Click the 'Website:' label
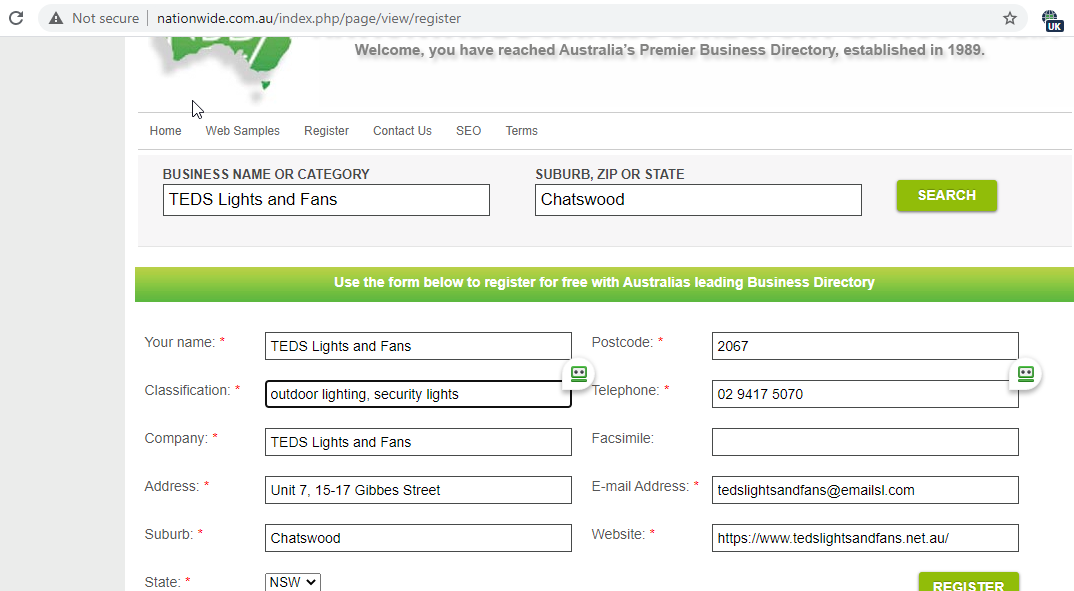 (618, 534)
